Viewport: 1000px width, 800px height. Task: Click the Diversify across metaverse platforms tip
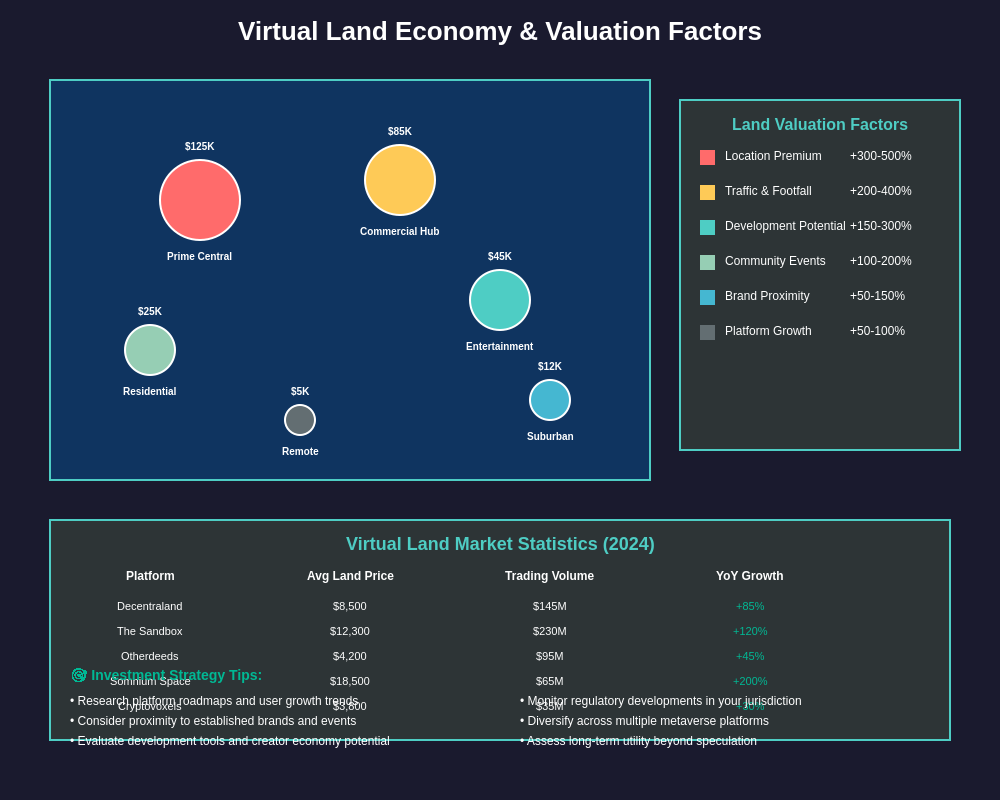(644, 721)
